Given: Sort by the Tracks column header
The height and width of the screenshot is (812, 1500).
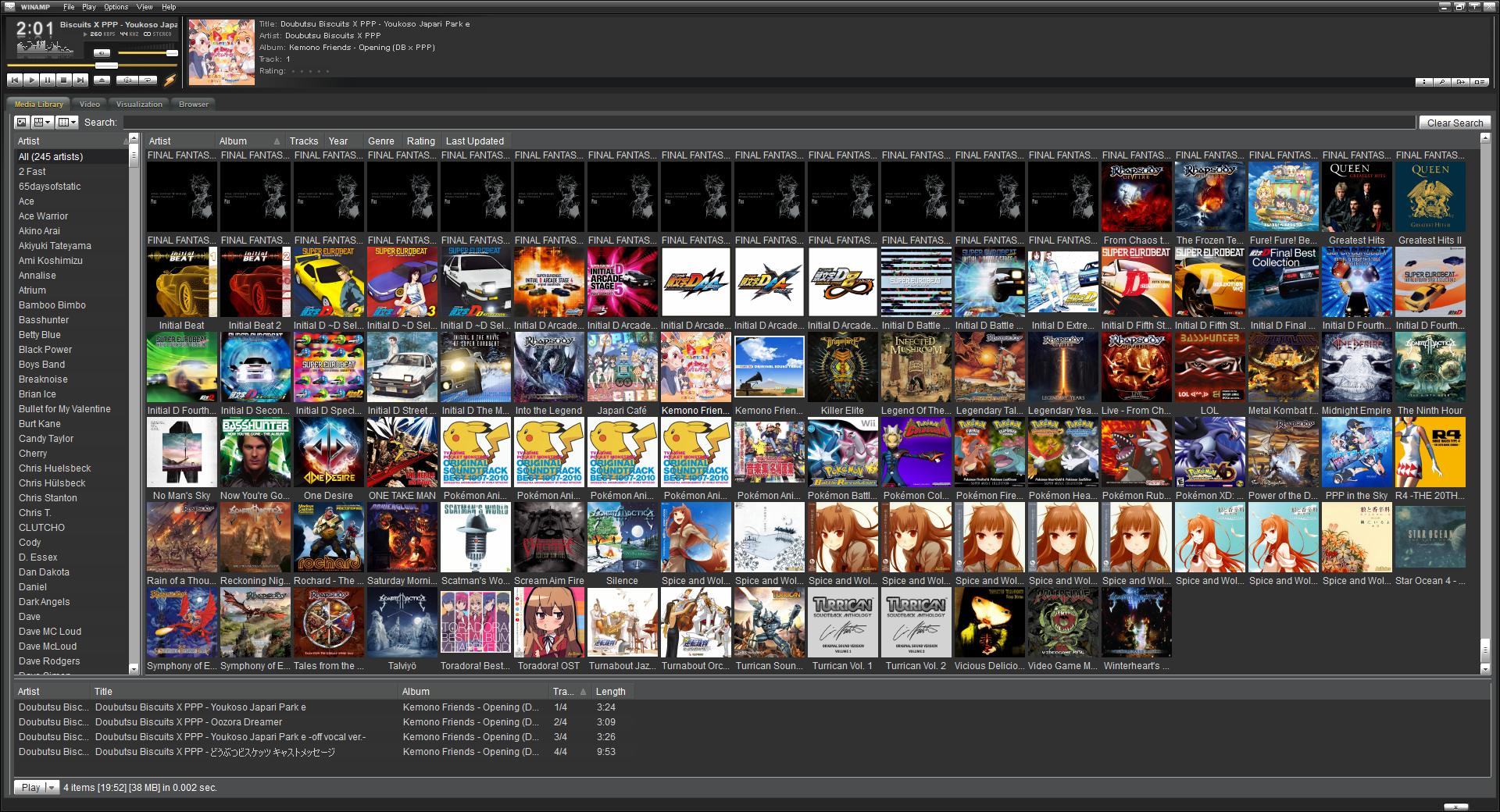Looking at the screenshot, I should pos(305,141).
